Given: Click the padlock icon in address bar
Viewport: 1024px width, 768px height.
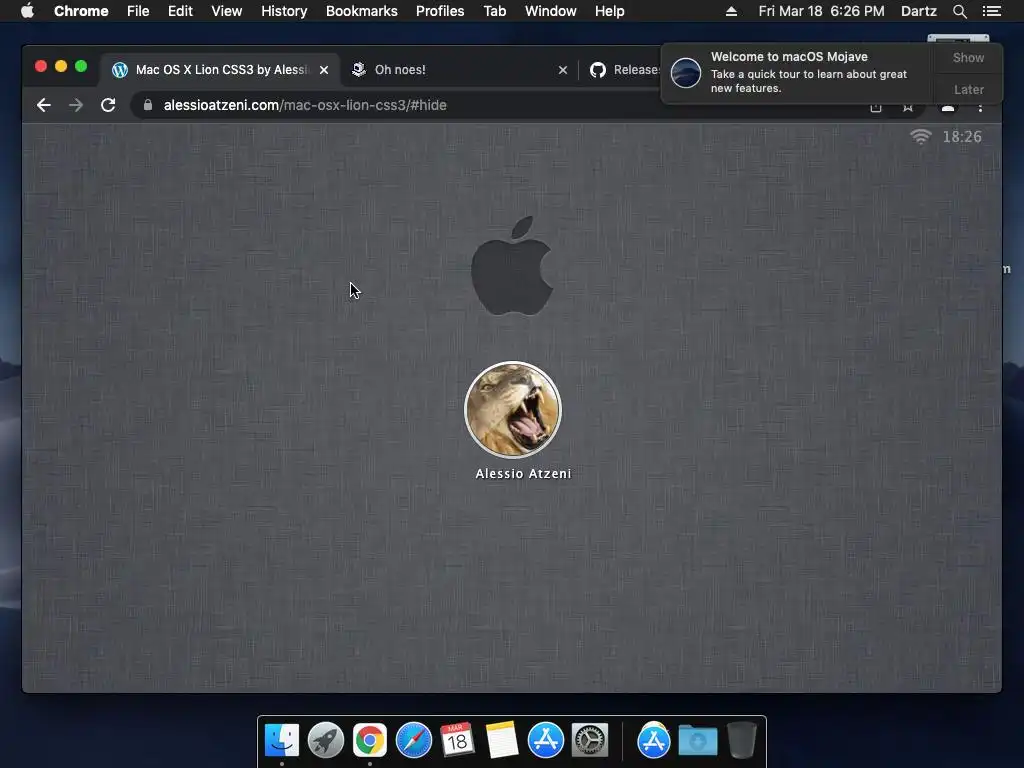Looking at the screenshot, I should (x=148, y=105).
